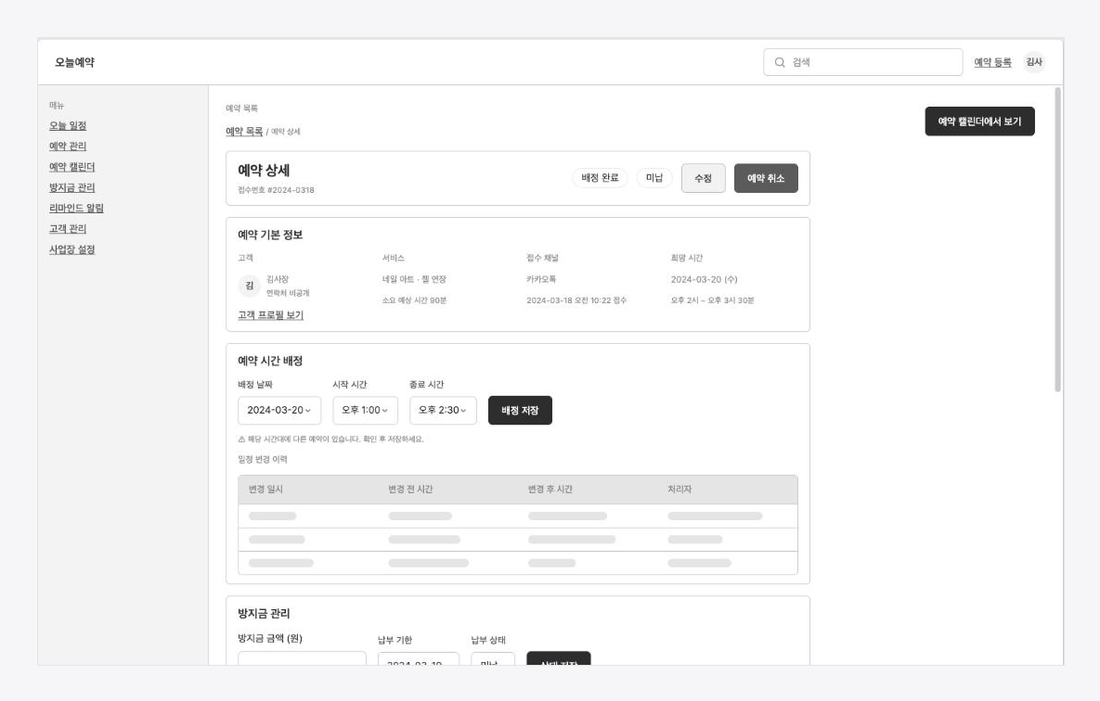Open the 고객 프로필 보기 link

[270, 315]
